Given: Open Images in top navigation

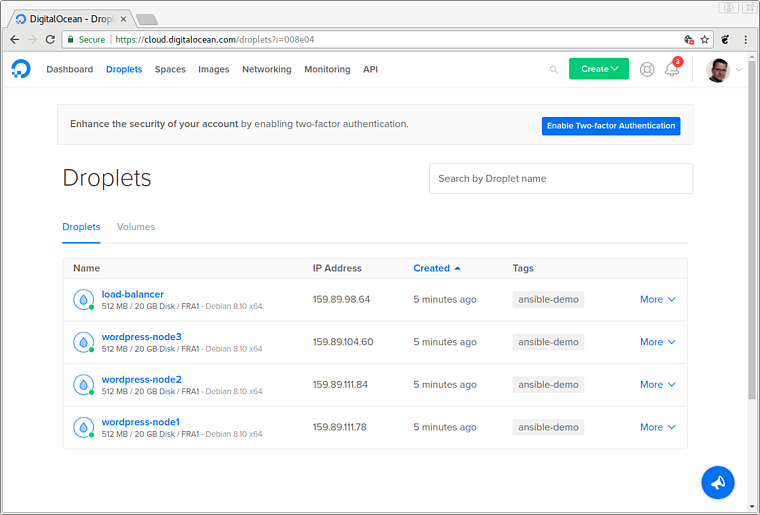Looking at the screenshot, I should [214, 69].
